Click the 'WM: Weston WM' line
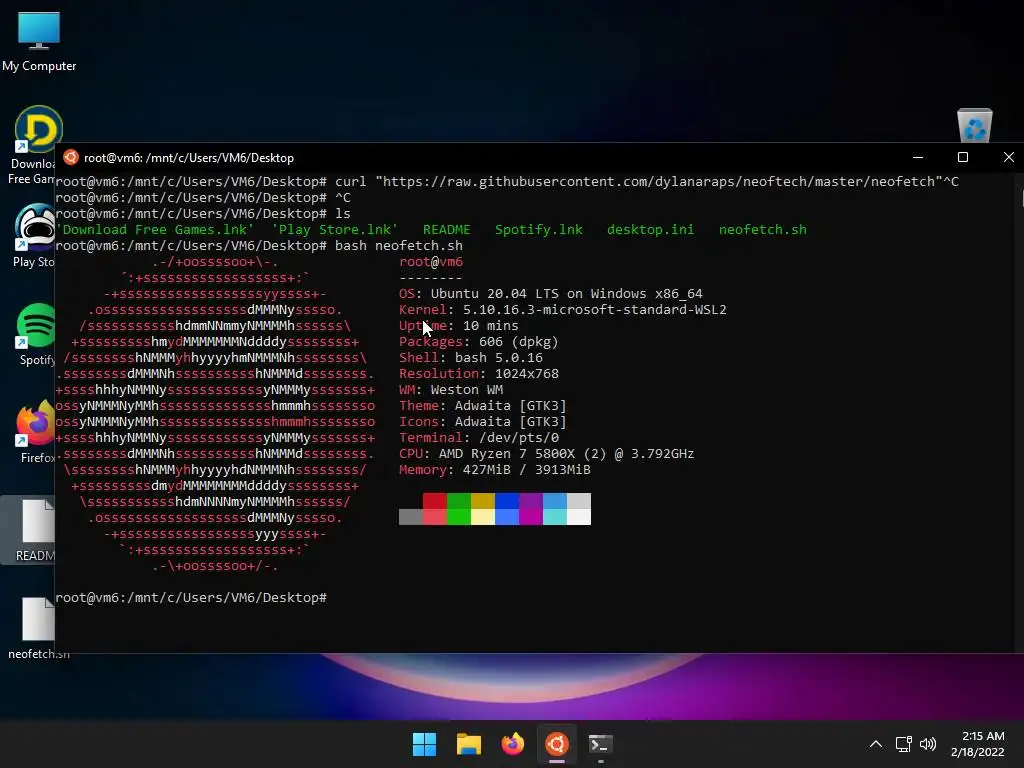This screenshot has height=768, width=1024. coord(451,390)
